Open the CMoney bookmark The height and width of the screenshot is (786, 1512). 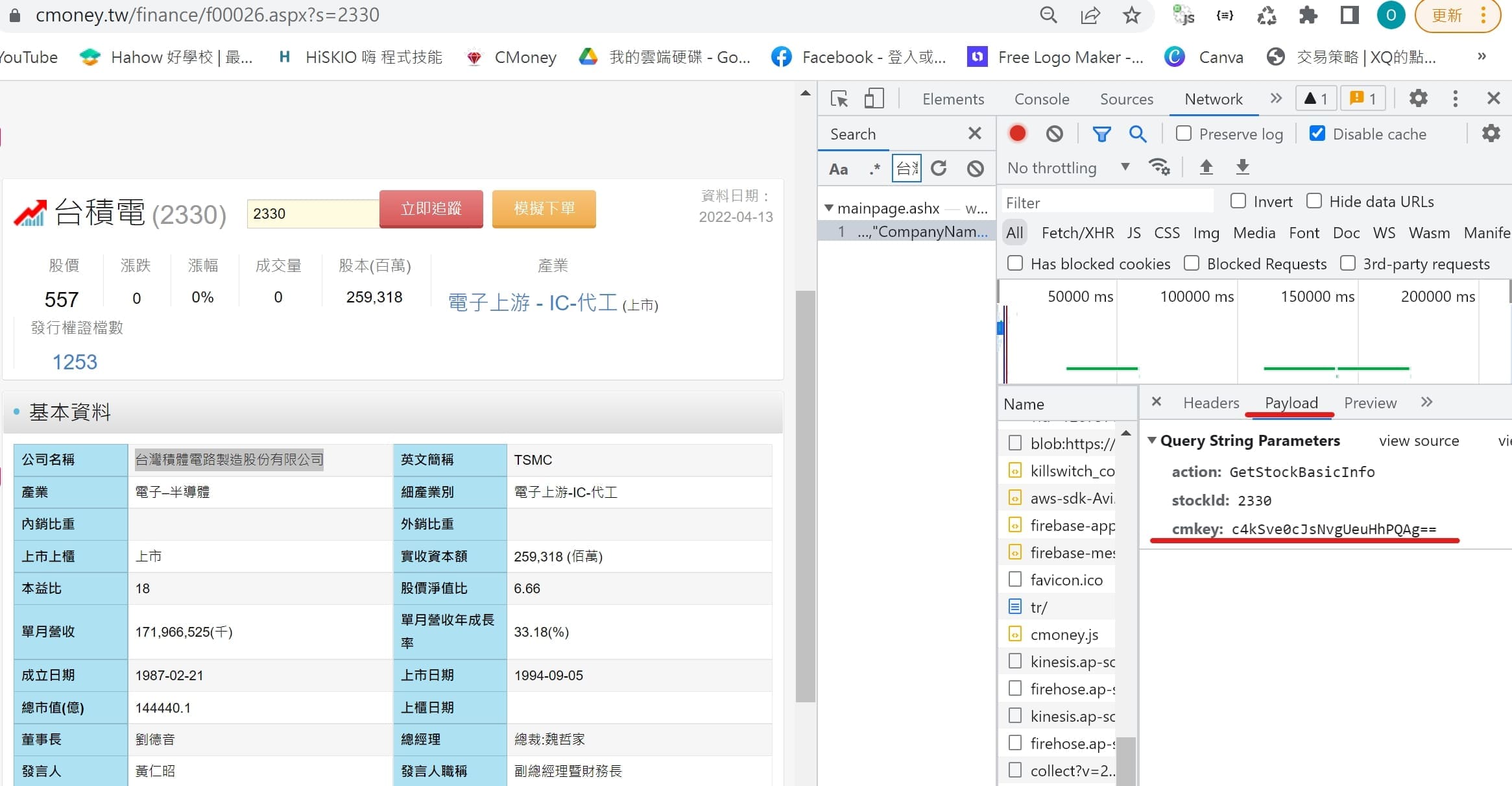tap(512, 57)
